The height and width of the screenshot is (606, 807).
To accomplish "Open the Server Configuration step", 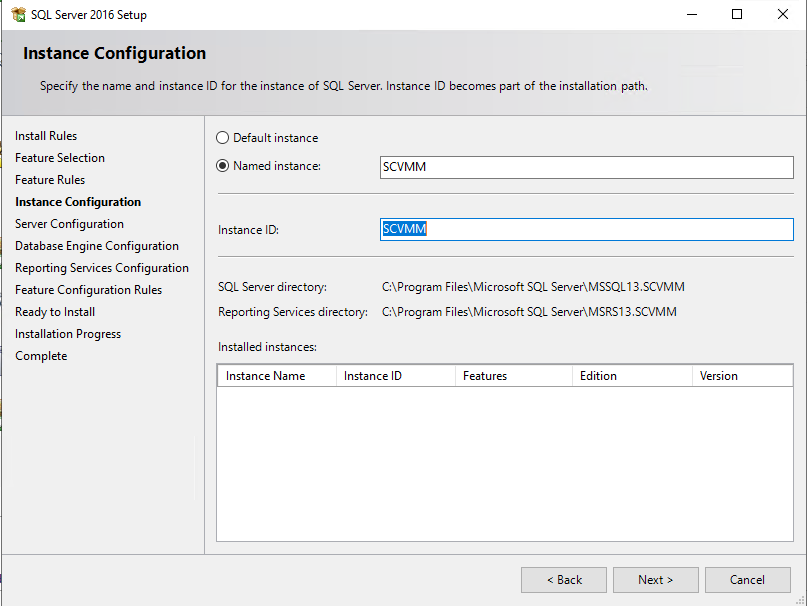I will click(69, 224).
